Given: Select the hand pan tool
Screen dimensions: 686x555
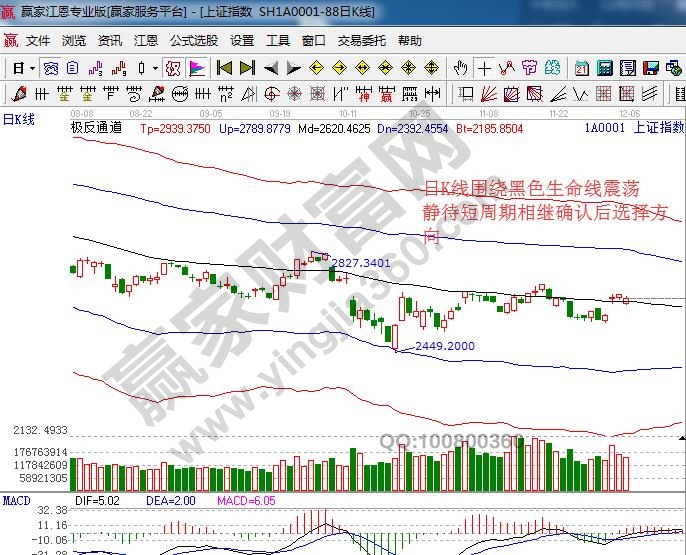Looking at the screenshot, I should pos(461,69).
